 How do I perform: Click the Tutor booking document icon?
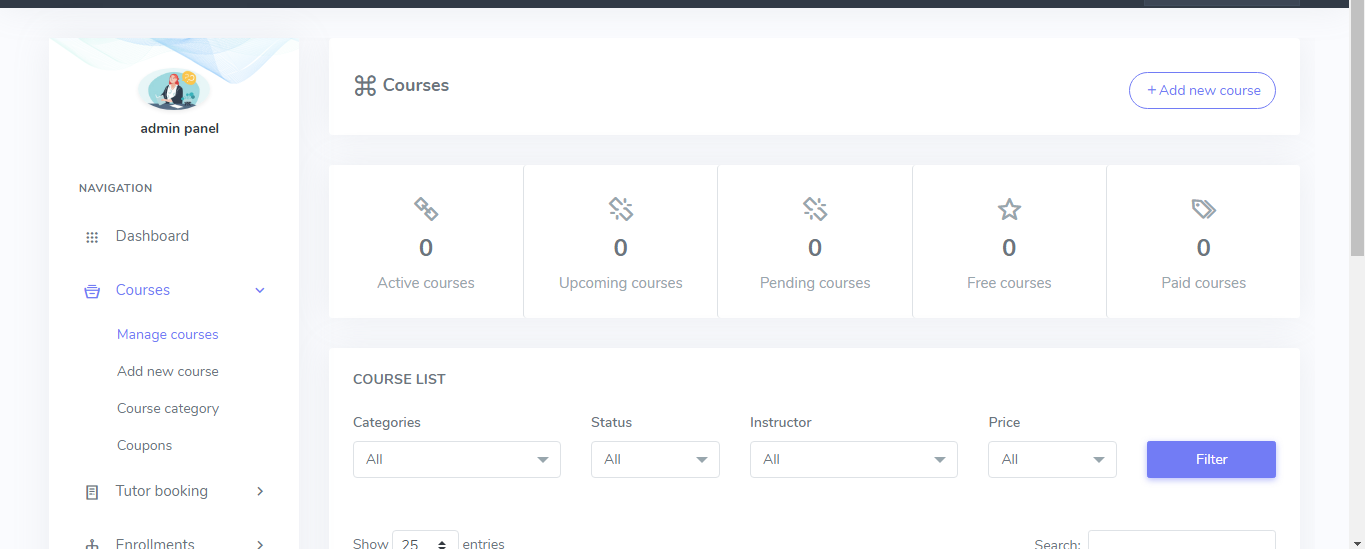tap(92, 492)
